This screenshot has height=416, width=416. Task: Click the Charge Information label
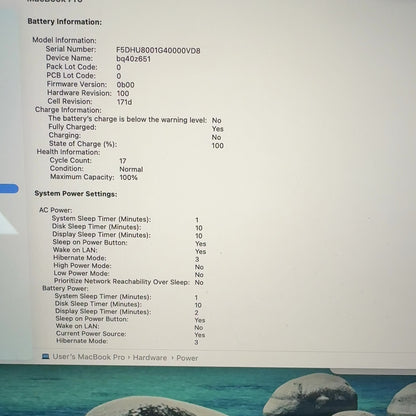(68, 110)
